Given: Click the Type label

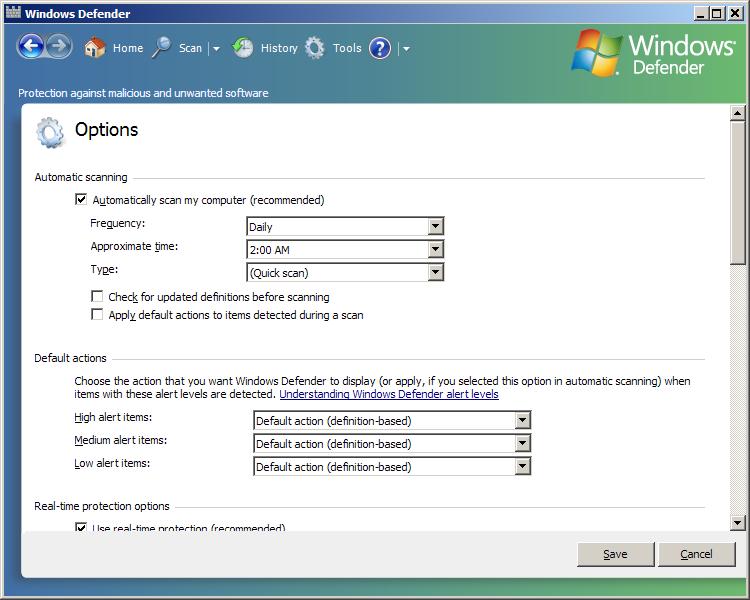Looking at the screenshot, I should click(x=104, y=269).
